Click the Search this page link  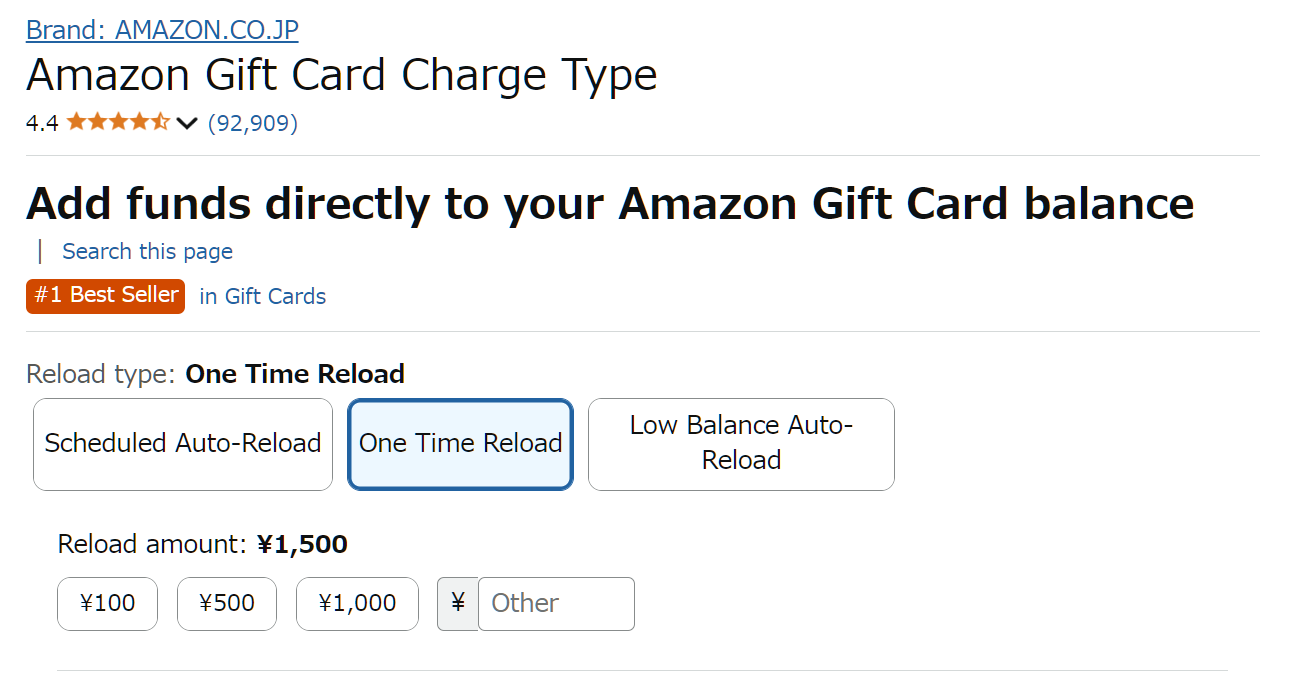click(147, 251)
